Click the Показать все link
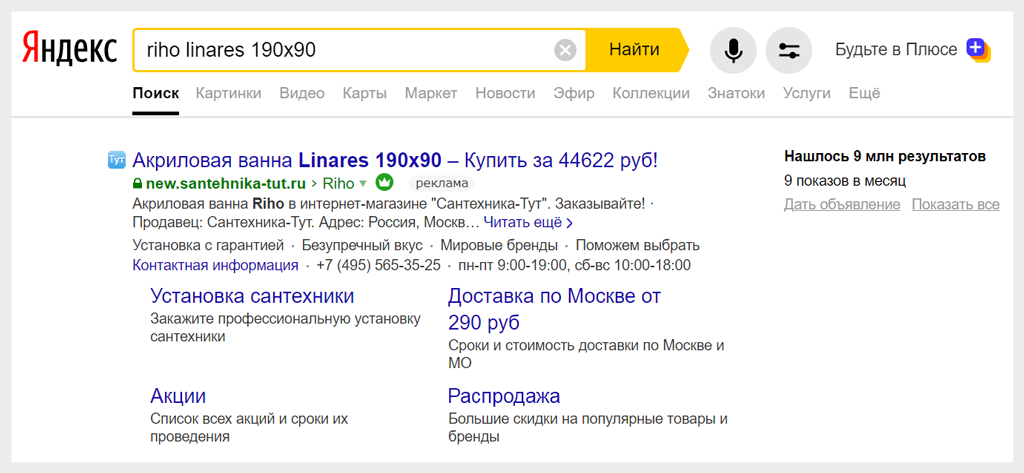Image resolution: width=1024 pixels, height=473 pixels. coord(955,204)
